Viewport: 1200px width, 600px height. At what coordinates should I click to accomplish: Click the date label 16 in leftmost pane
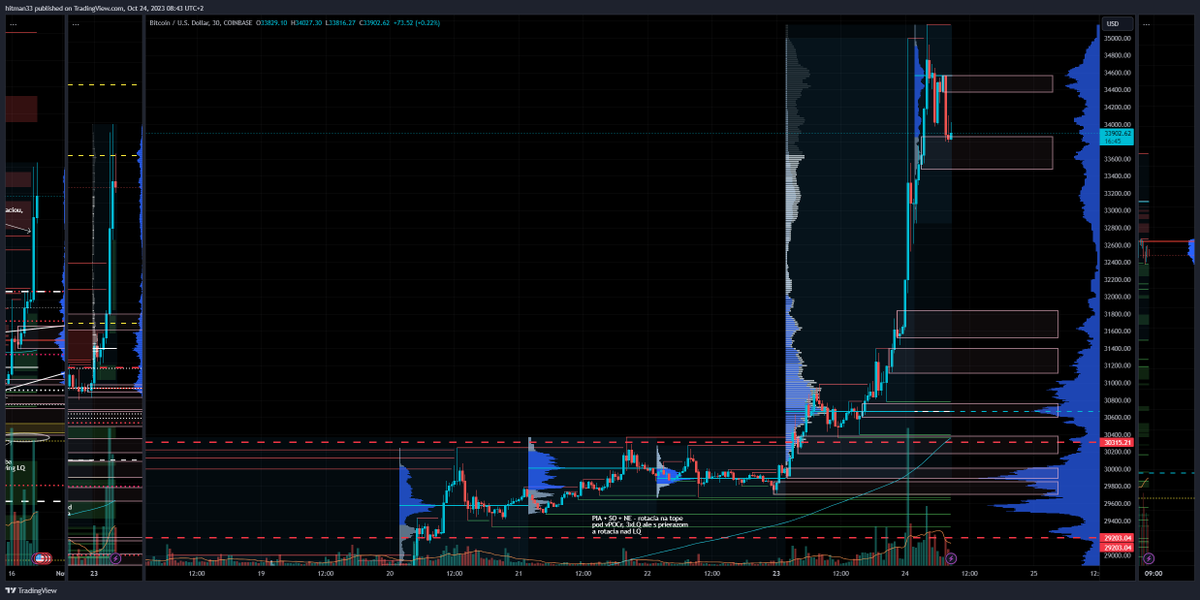click(12, 574)
